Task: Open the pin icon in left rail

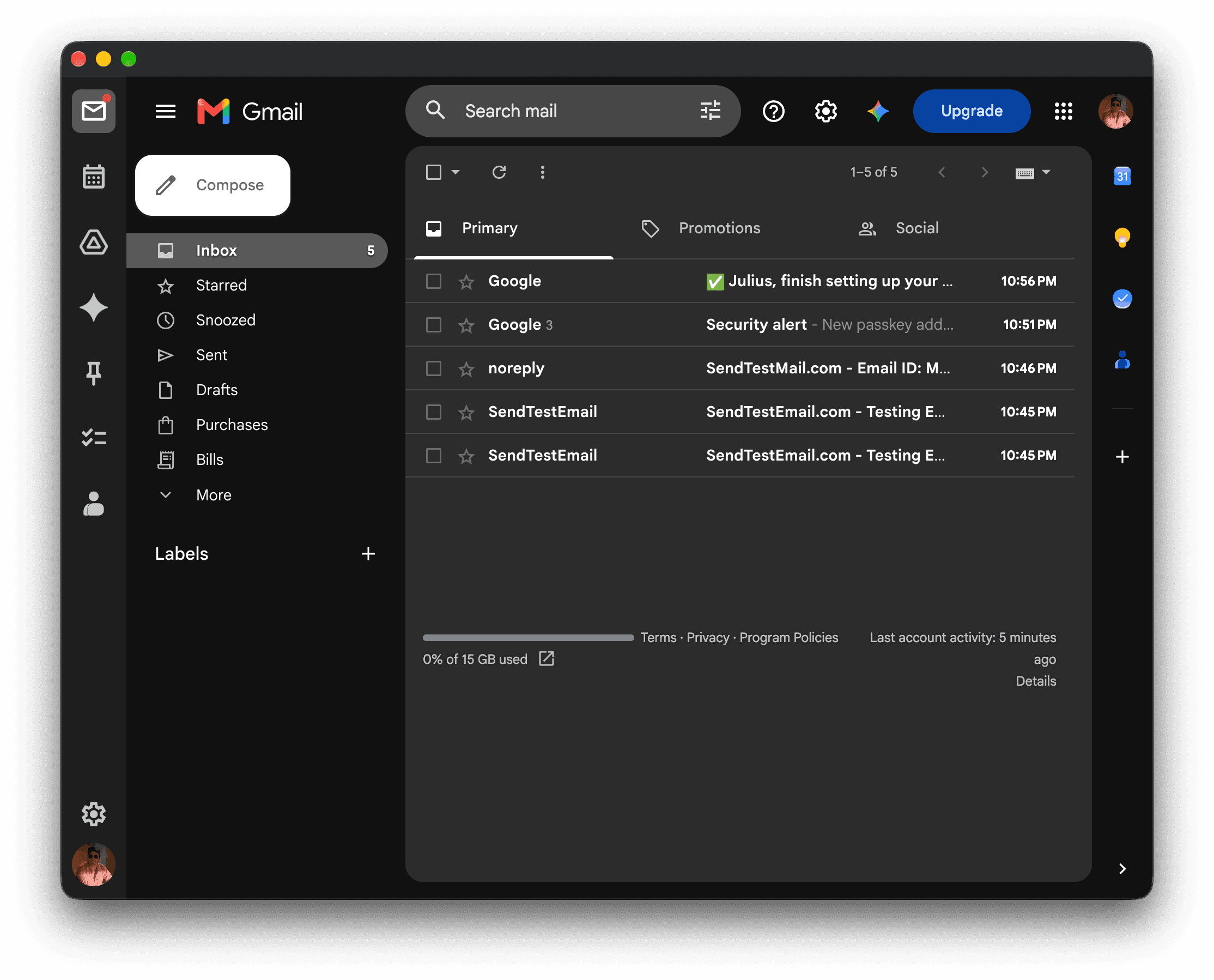Action: (94, 373)
